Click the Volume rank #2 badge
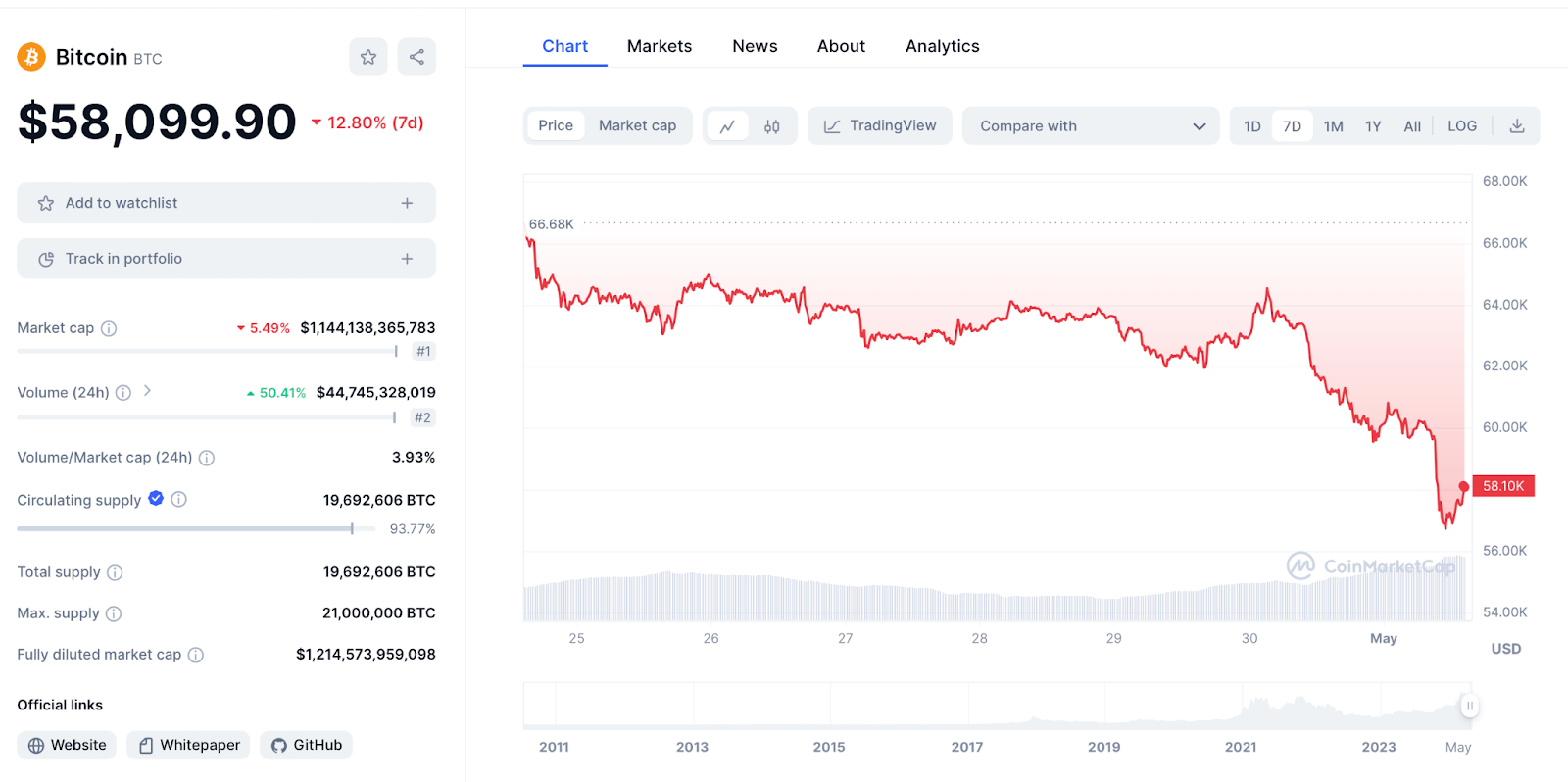This screenshot has width=1568, height=782. (422, 417)
